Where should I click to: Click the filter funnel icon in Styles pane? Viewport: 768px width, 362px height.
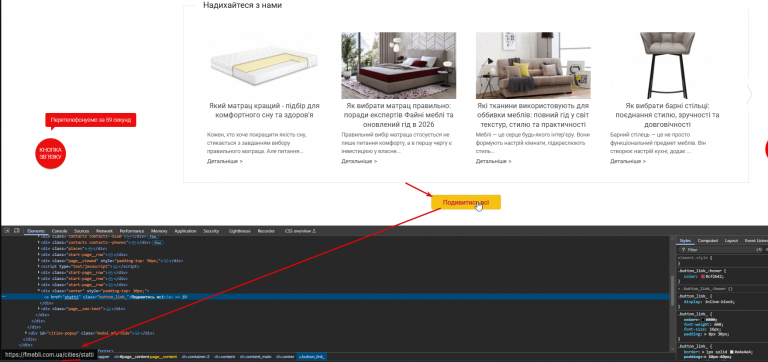[683, 249]
